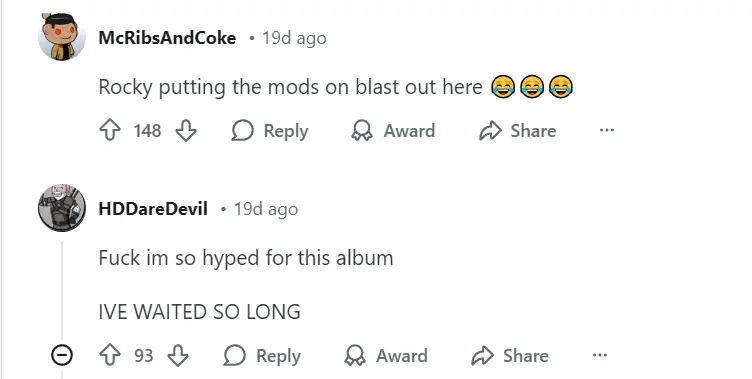This screenshot has width=752, height=379.
Task: Click the 19d ago timestamp on HDDareDevil's comment
Action: pyautogui.click(x=266, y=209)
